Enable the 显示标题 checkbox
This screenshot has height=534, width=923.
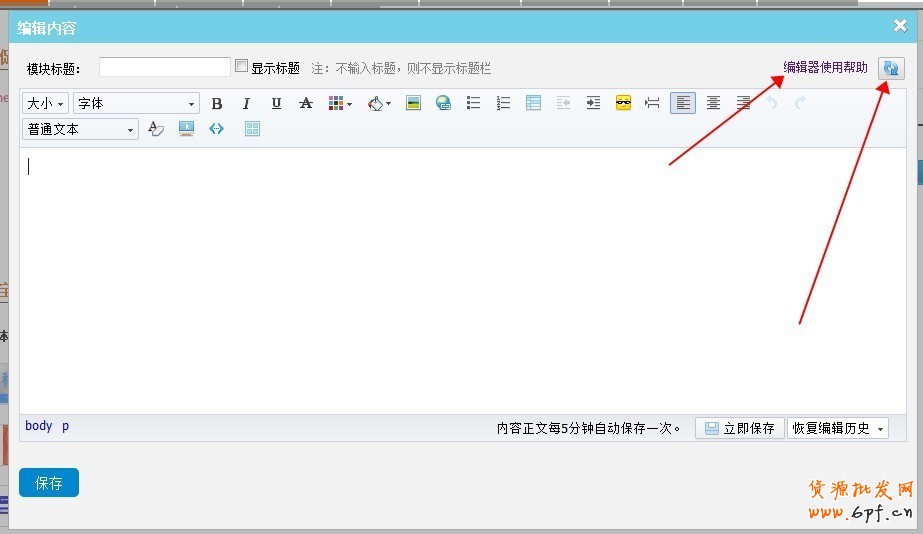tap(241, 67)
